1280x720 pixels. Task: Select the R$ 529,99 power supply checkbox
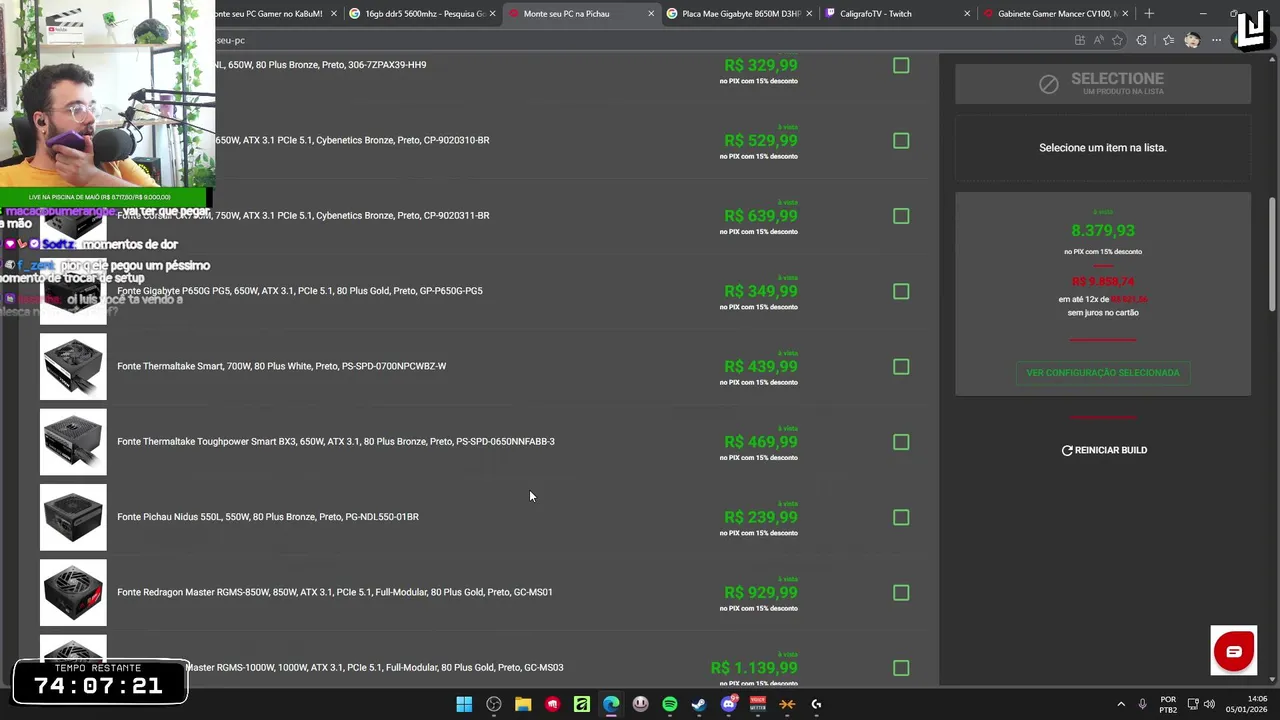pyautogui.click(x=901, y=141)
